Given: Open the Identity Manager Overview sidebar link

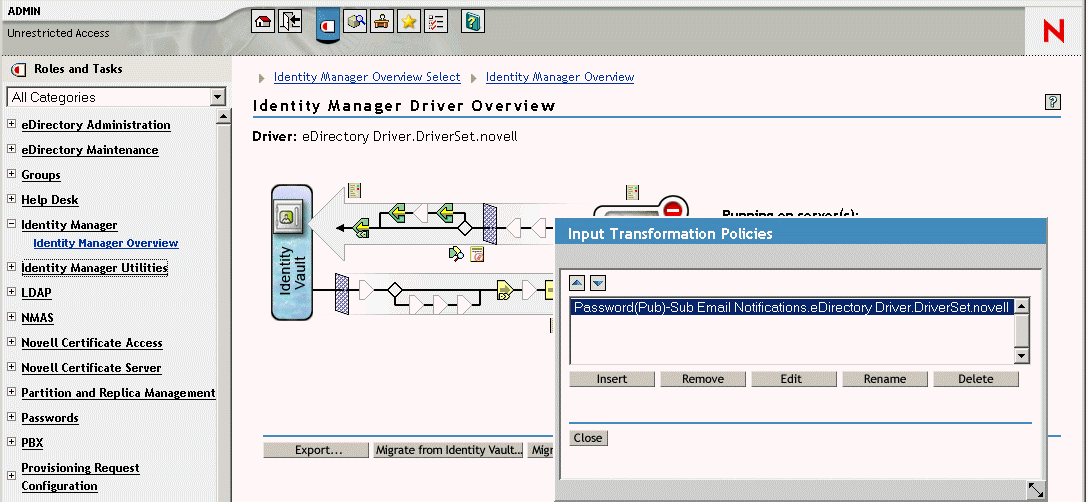Looking at the screenshot, I should point(105,243).
